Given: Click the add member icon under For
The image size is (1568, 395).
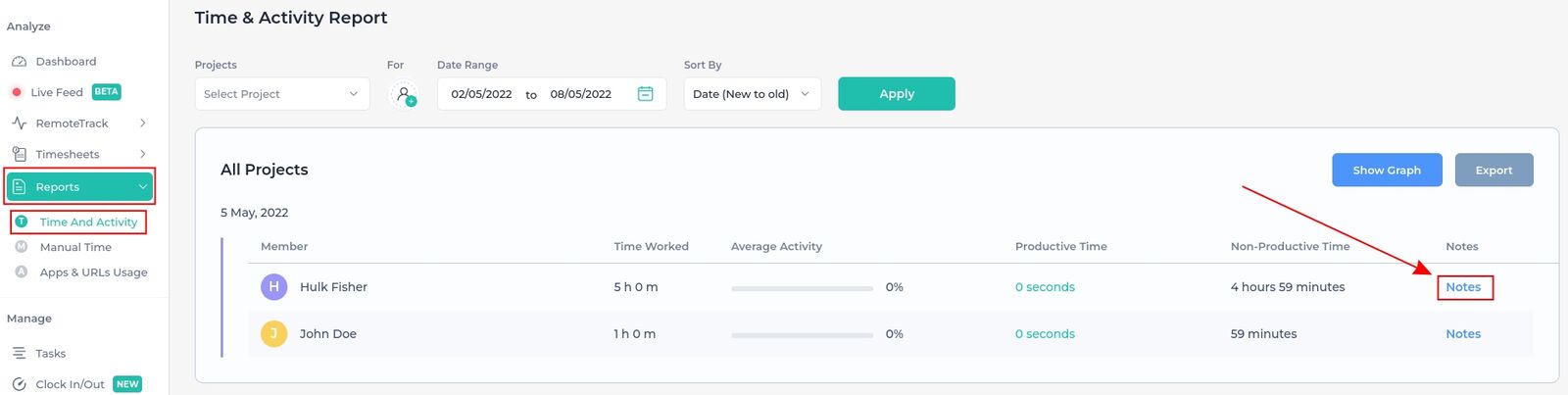Looking at the screenshot, I should pos(404,94).
